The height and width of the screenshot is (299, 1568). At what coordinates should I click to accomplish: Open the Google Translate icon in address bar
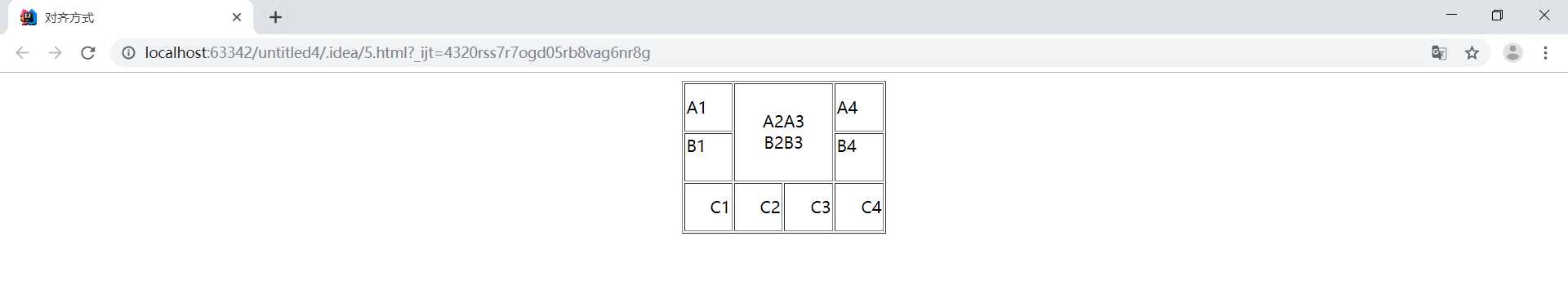click(x=1439, y=53)
